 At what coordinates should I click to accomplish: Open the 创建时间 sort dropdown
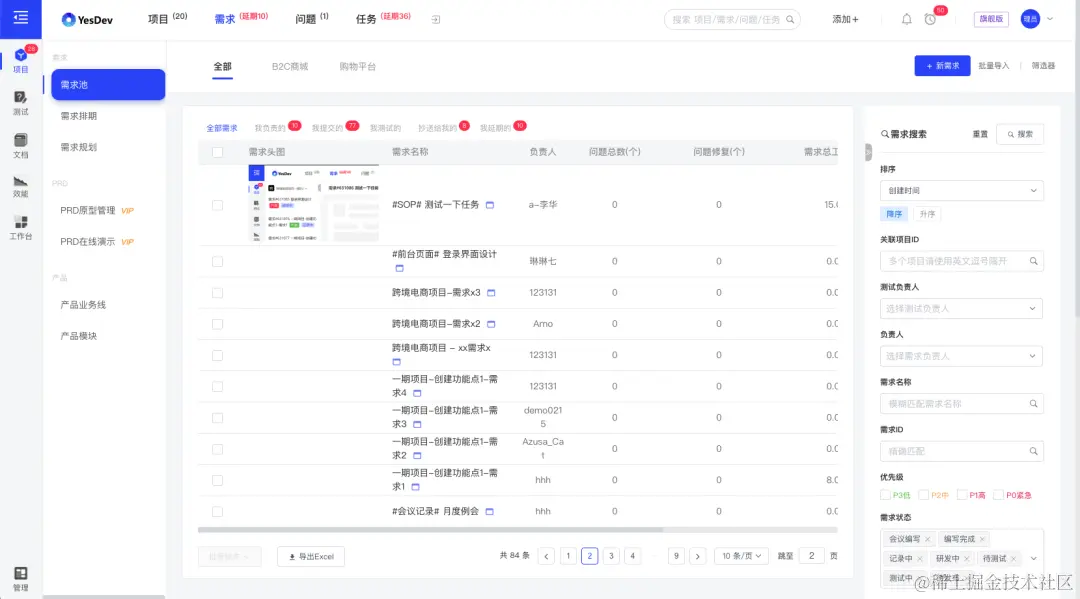pyautogui.click(x=961, y=190)
